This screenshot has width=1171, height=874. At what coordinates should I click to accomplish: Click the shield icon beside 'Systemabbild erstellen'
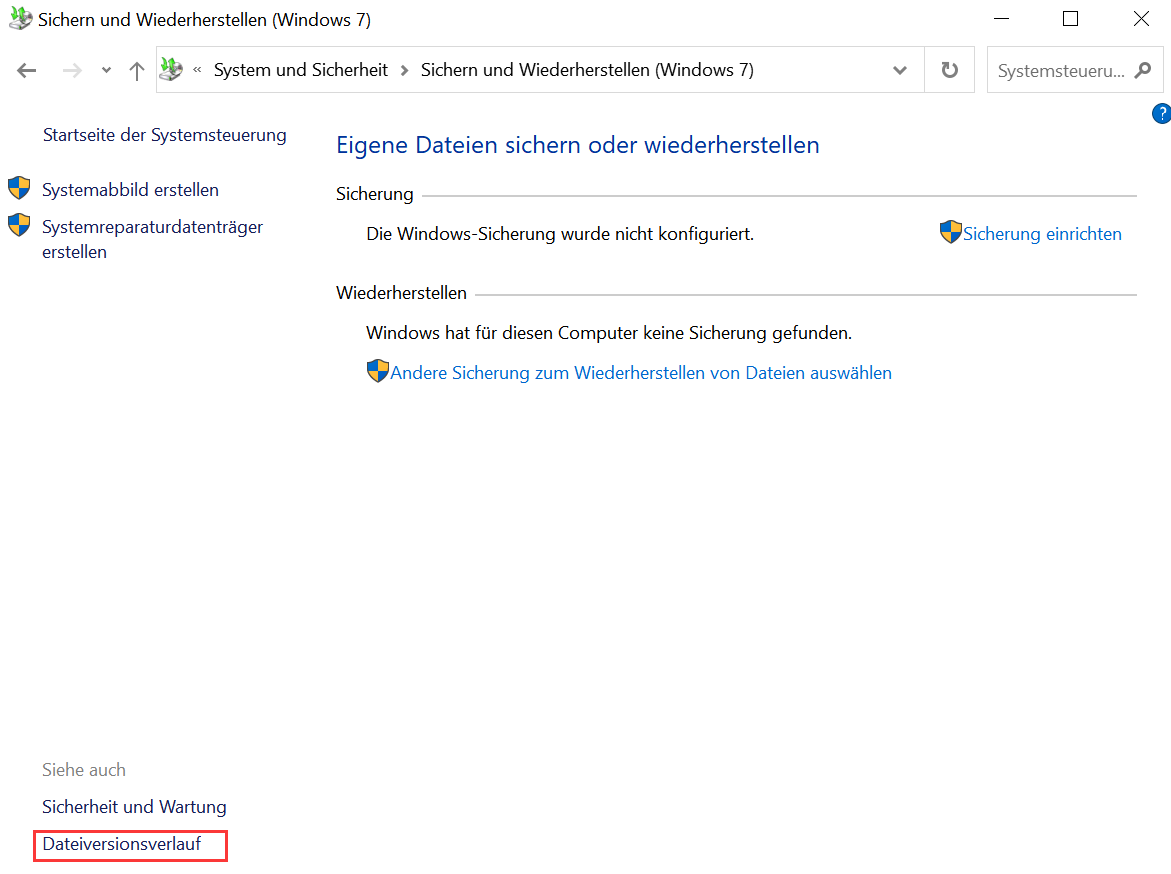tap(19, 187)
